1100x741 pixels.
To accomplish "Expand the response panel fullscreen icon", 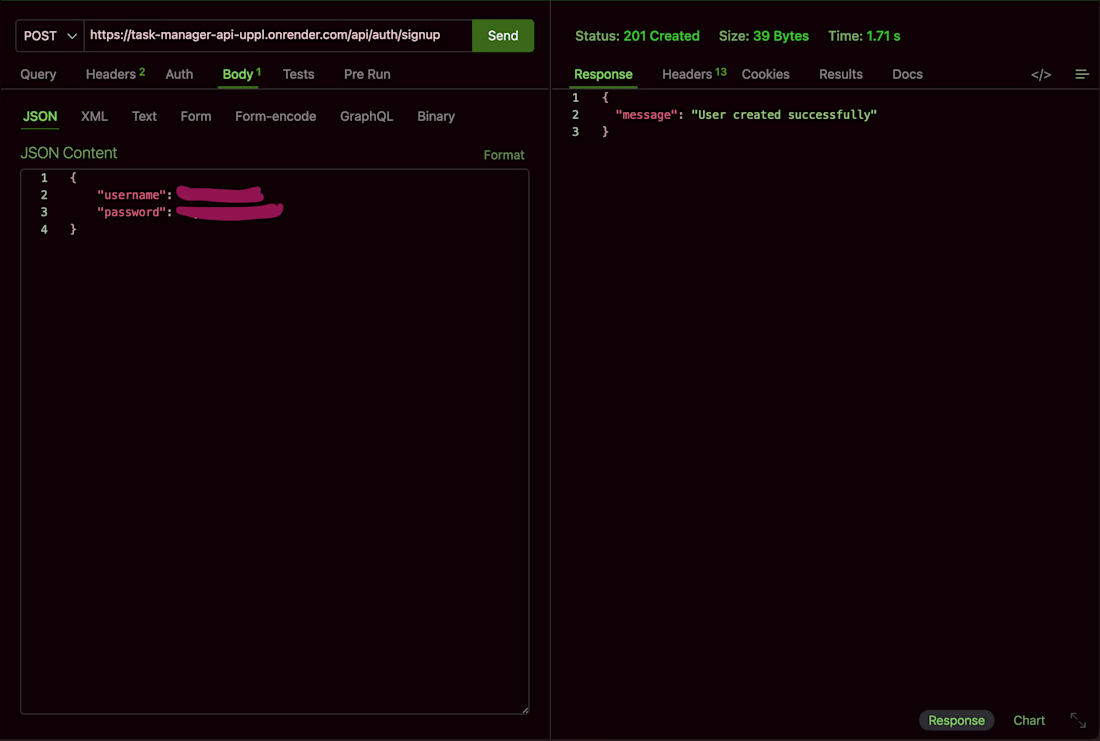I will 1078,720.
